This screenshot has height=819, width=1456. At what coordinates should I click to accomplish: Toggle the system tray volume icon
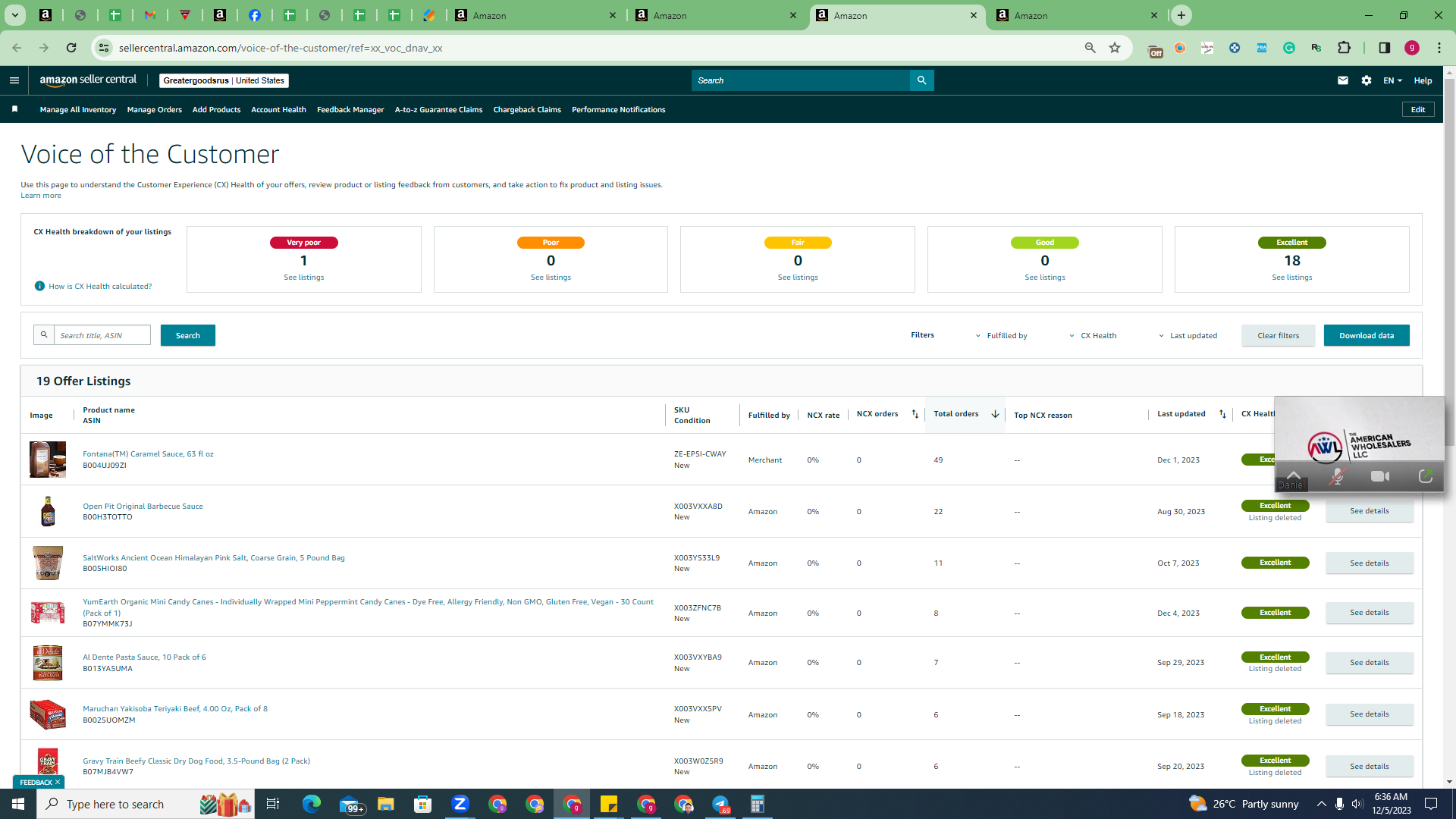[x=1357, y=804]
